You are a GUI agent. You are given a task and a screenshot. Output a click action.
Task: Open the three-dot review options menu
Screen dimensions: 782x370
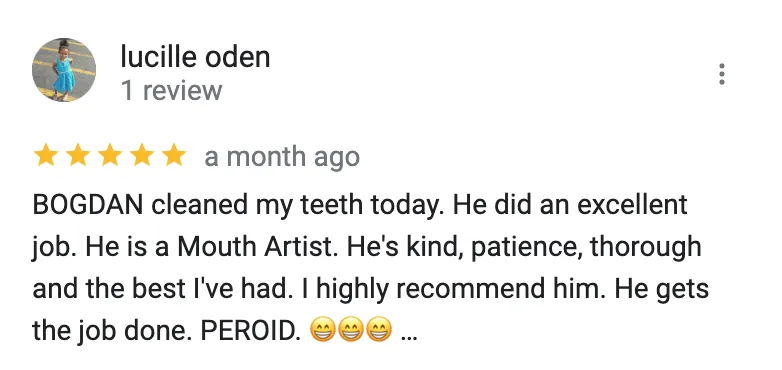pos(721,74)
